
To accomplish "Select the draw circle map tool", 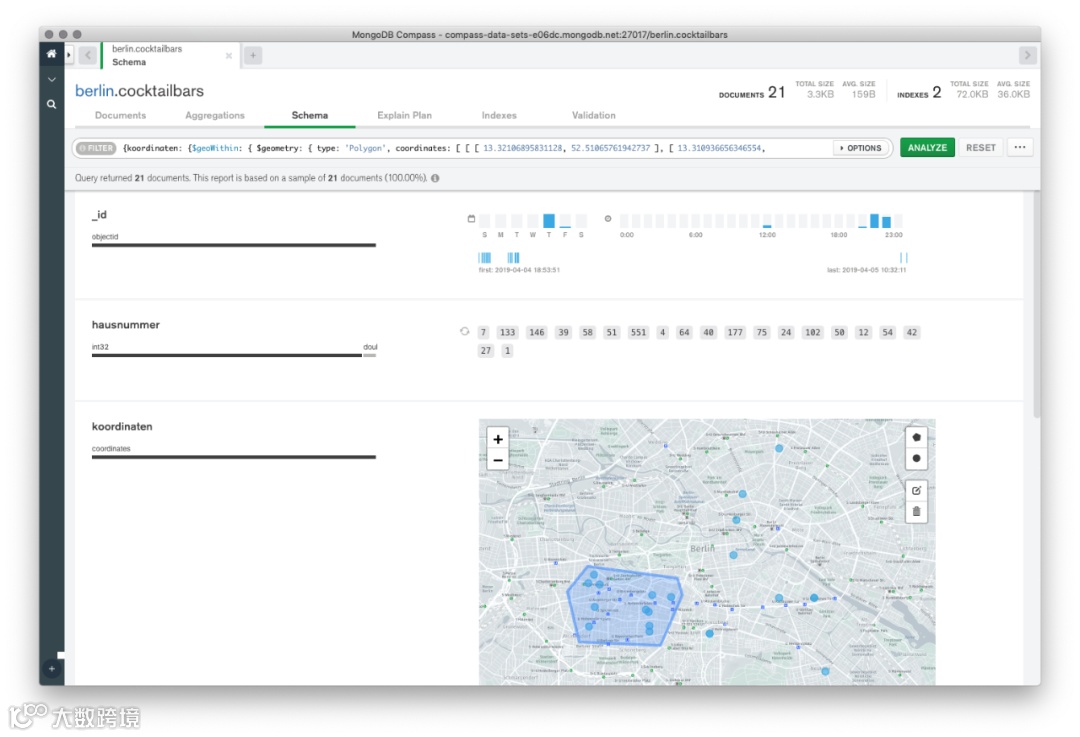I will tap(916, 458).
